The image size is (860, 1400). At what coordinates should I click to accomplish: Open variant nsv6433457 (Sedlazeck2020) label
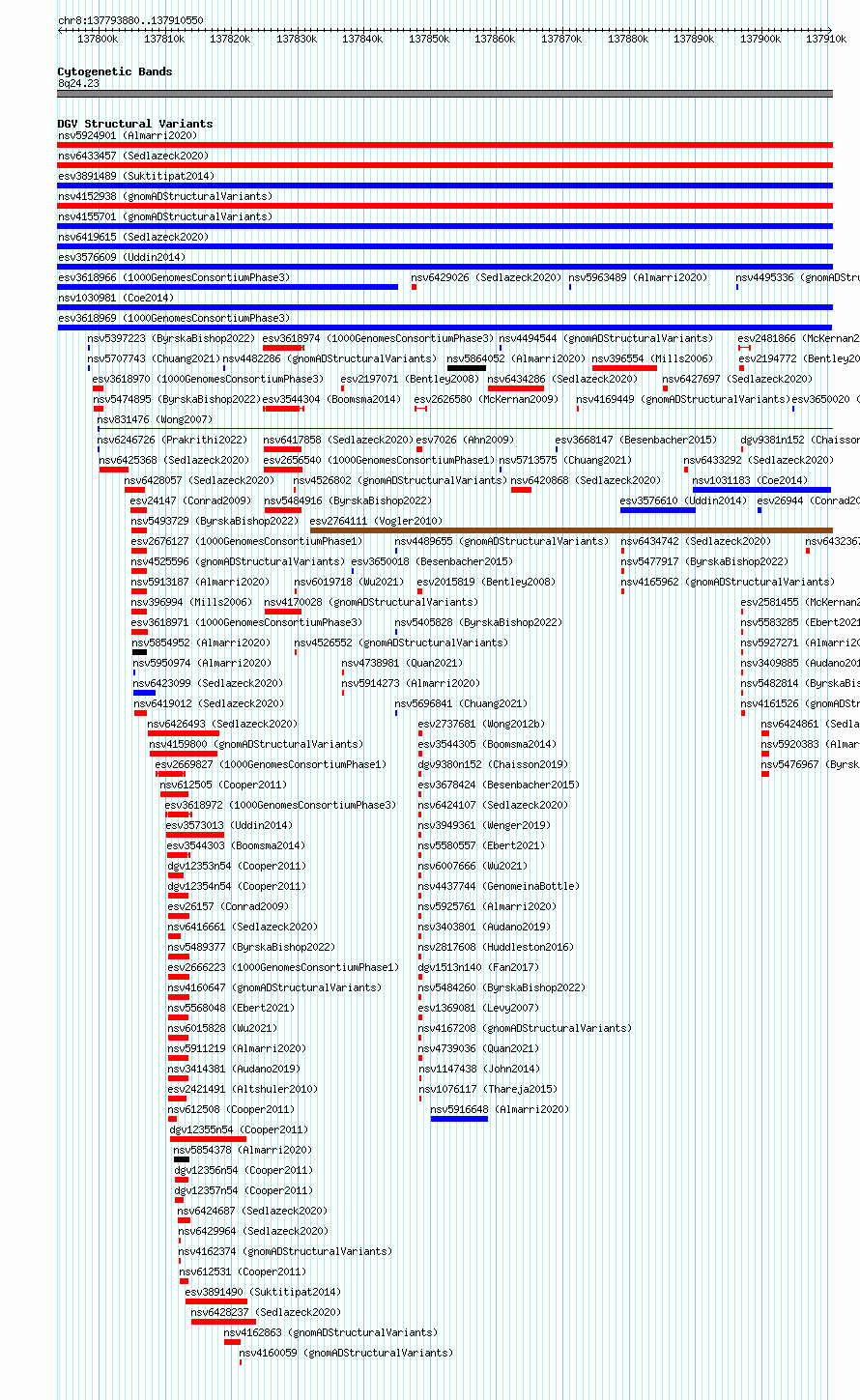point(133,156)
